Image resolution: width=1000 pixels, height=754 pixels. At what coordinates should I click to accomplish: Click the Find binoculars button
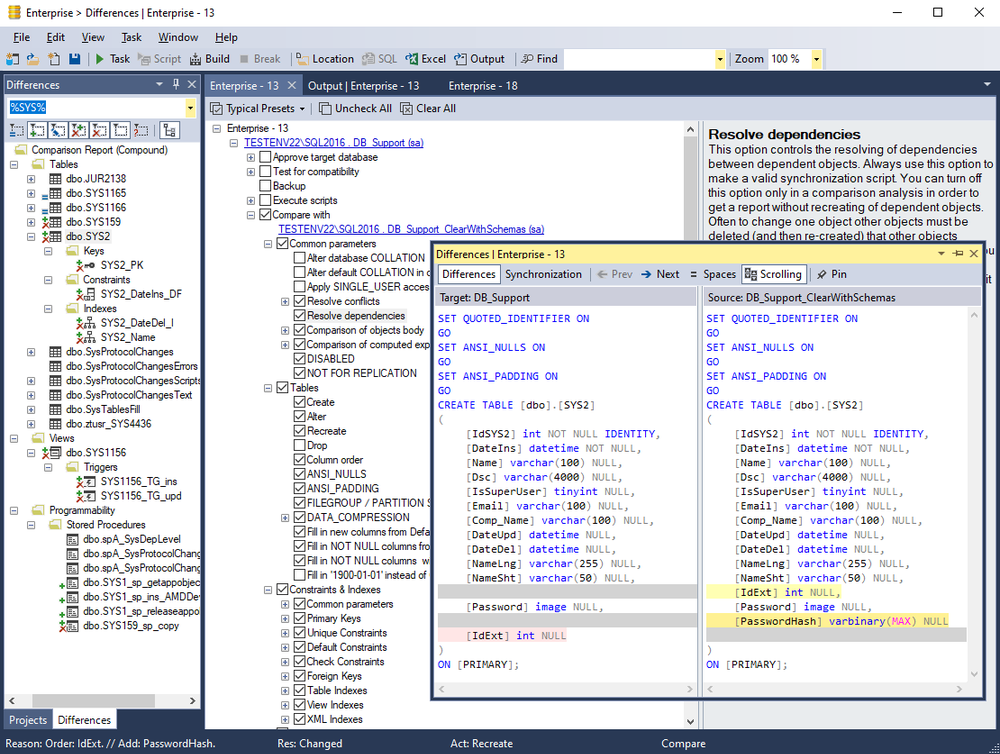pyautogui.click(x=540, y=59)
